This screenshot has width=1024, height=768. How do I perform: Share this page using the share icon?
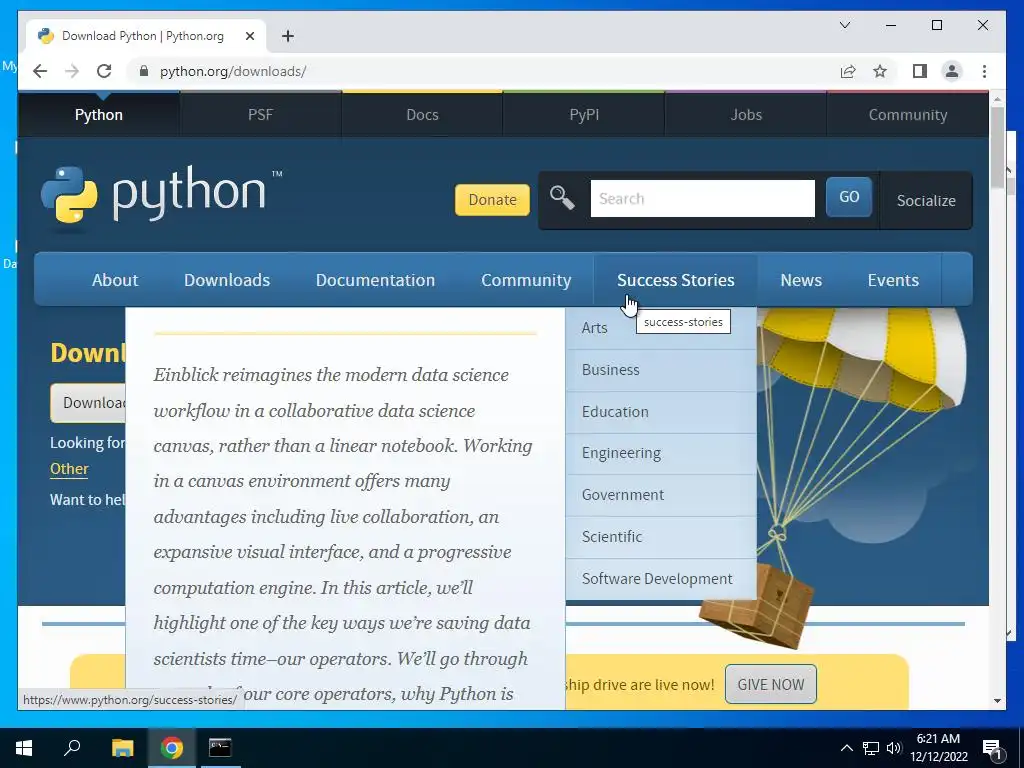point(848,71)
